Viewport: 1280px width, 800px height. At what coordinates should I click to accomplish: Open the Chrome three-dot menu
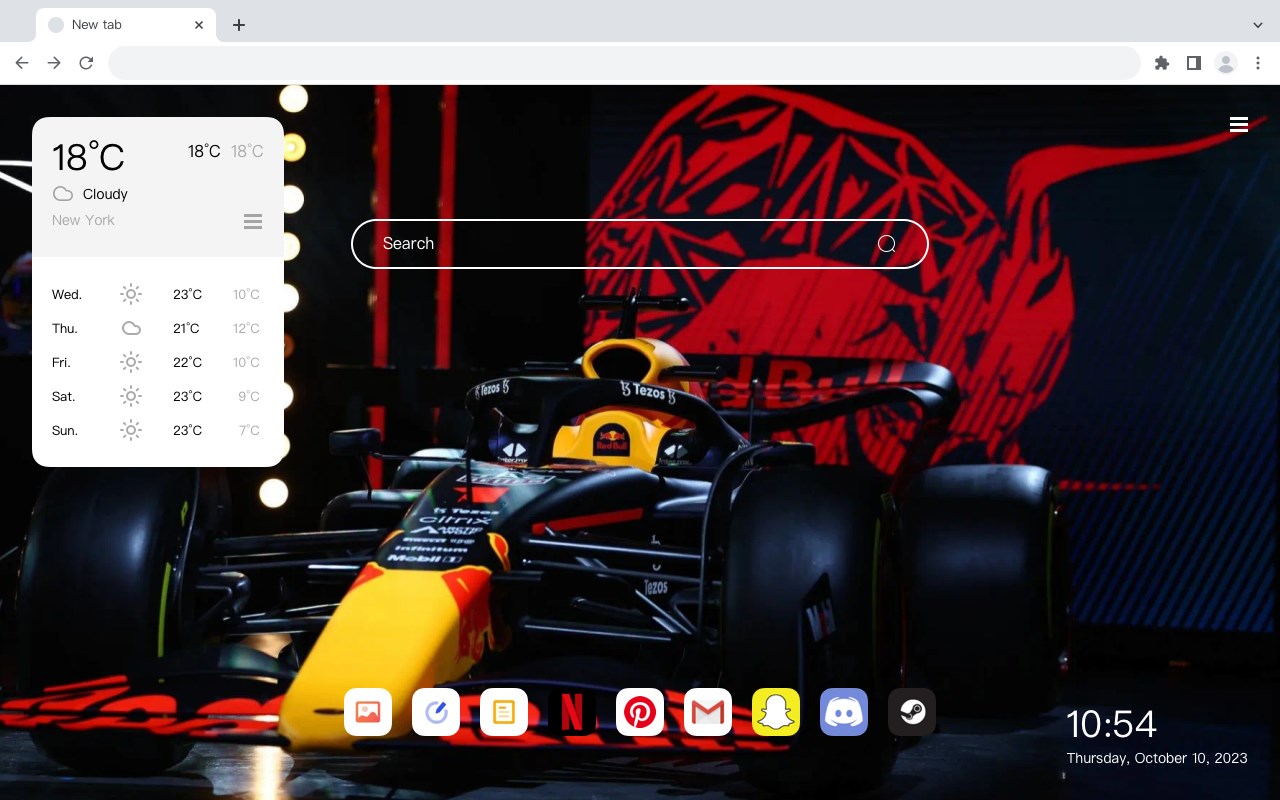(x=1258, y=63)
